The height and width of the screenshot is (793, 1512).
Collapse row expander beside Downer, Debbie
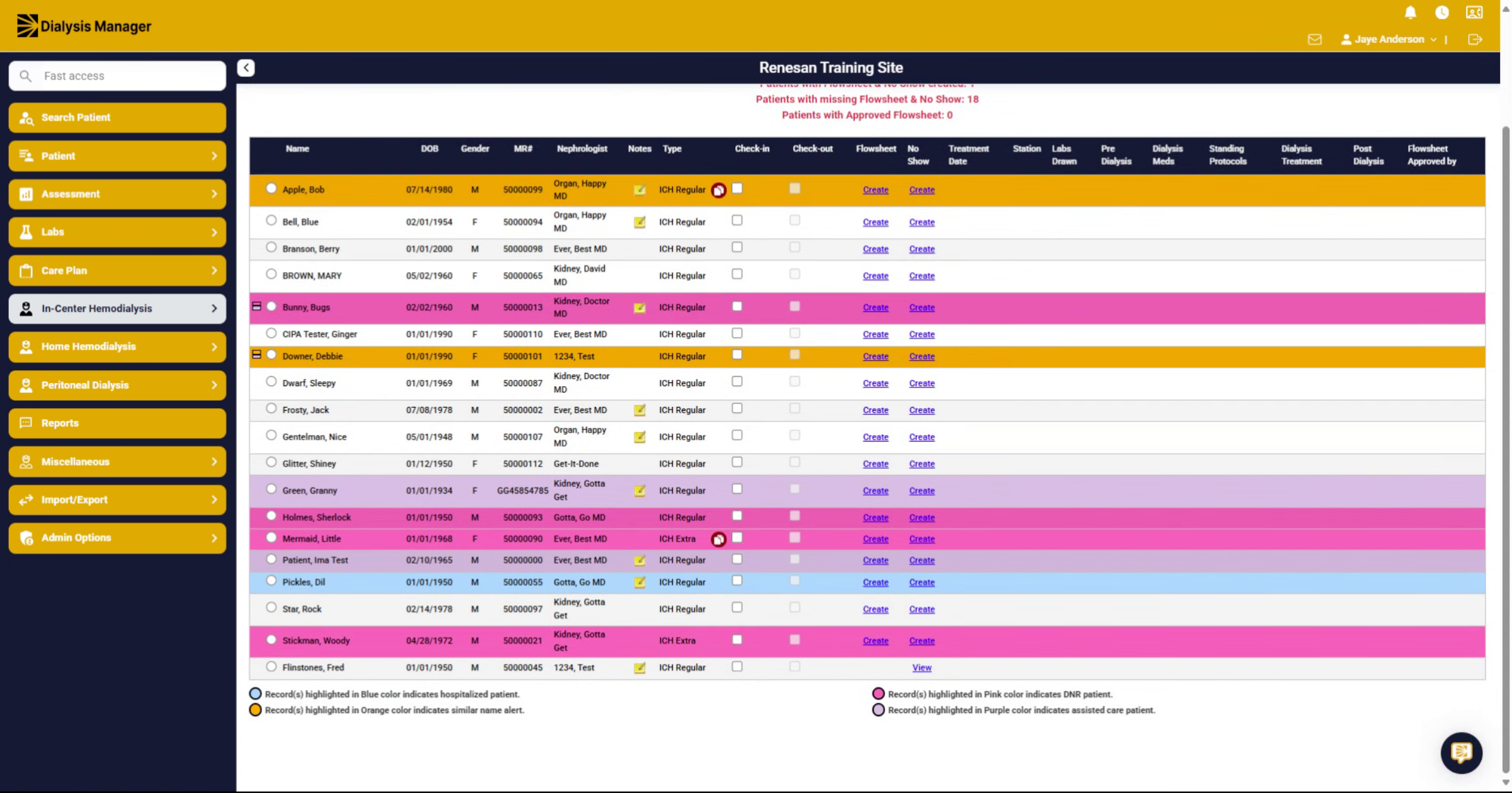pyautogui.click(x=256, y=355)
